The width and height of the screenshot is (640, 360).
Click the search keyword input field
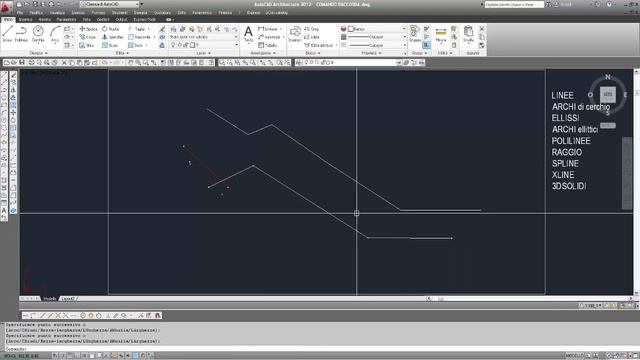click(x=514, y=4)
